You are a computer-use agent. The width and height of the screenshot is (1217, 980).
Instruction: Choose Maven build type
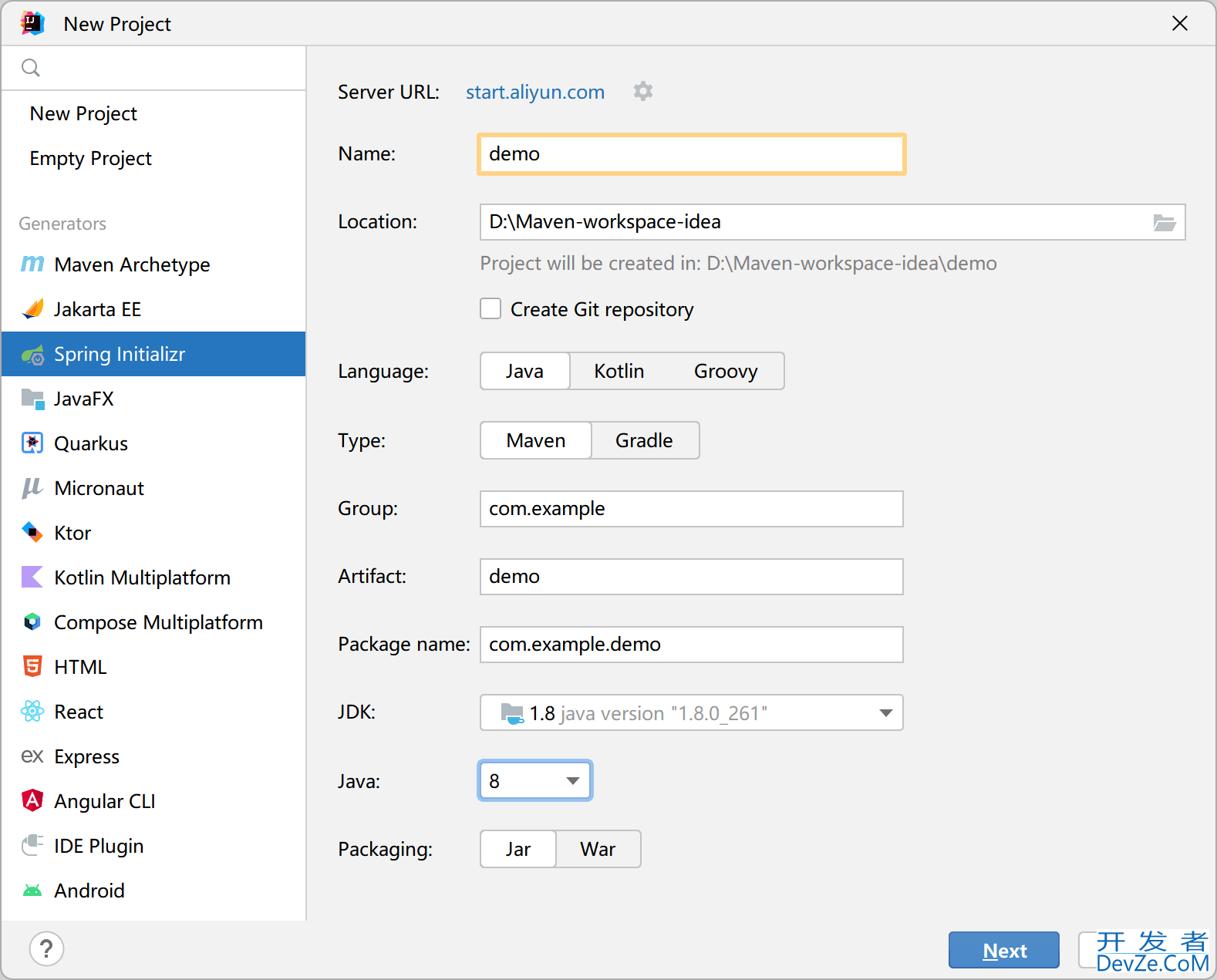(536, 440)
